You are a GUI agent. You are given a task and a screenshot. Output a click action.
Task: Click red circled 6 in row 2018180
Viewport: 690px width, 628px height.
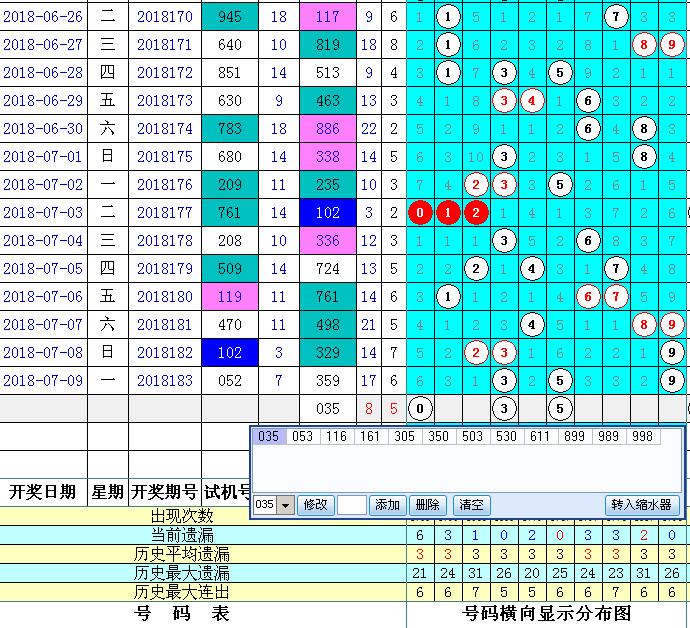click(588, 297)
